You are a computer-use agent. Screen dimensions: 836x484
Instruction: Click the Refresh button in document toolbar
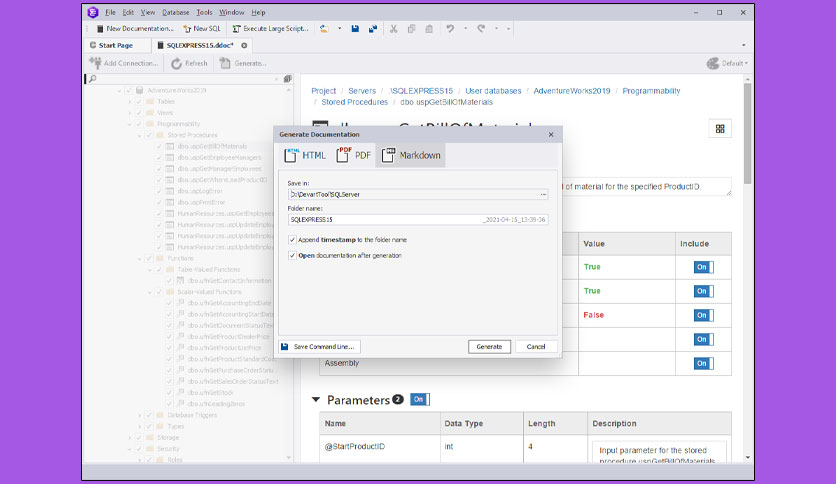point(189,63)
